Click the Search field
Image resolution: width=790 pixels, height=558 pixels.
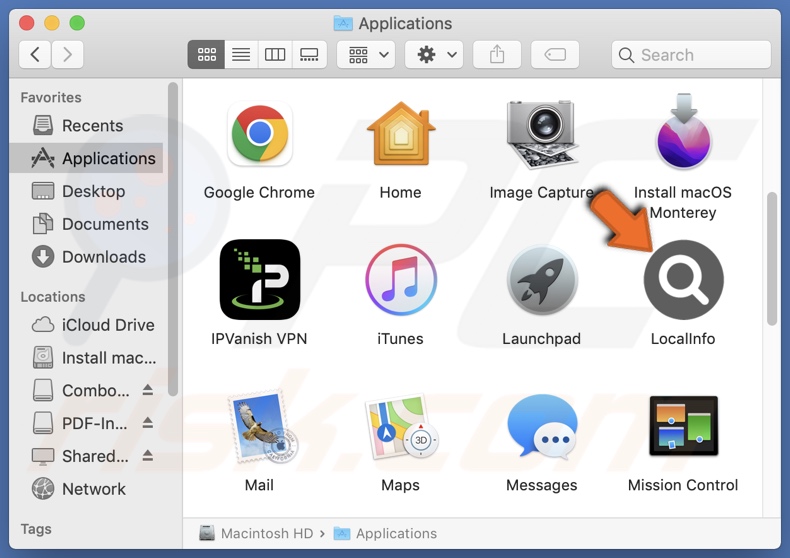point(691,54)
